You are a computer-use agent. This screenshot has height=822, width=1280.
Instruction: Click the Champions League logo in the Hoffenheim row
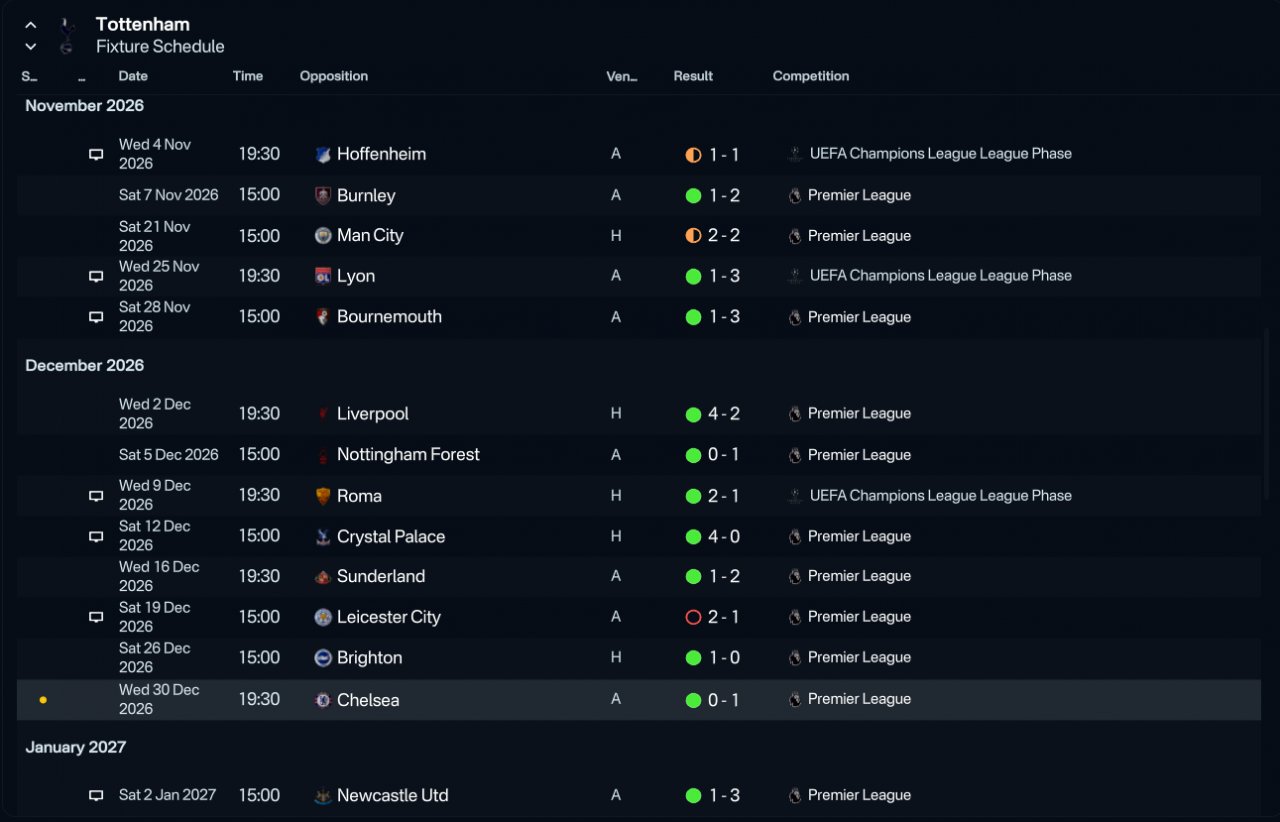click(795, 154)
